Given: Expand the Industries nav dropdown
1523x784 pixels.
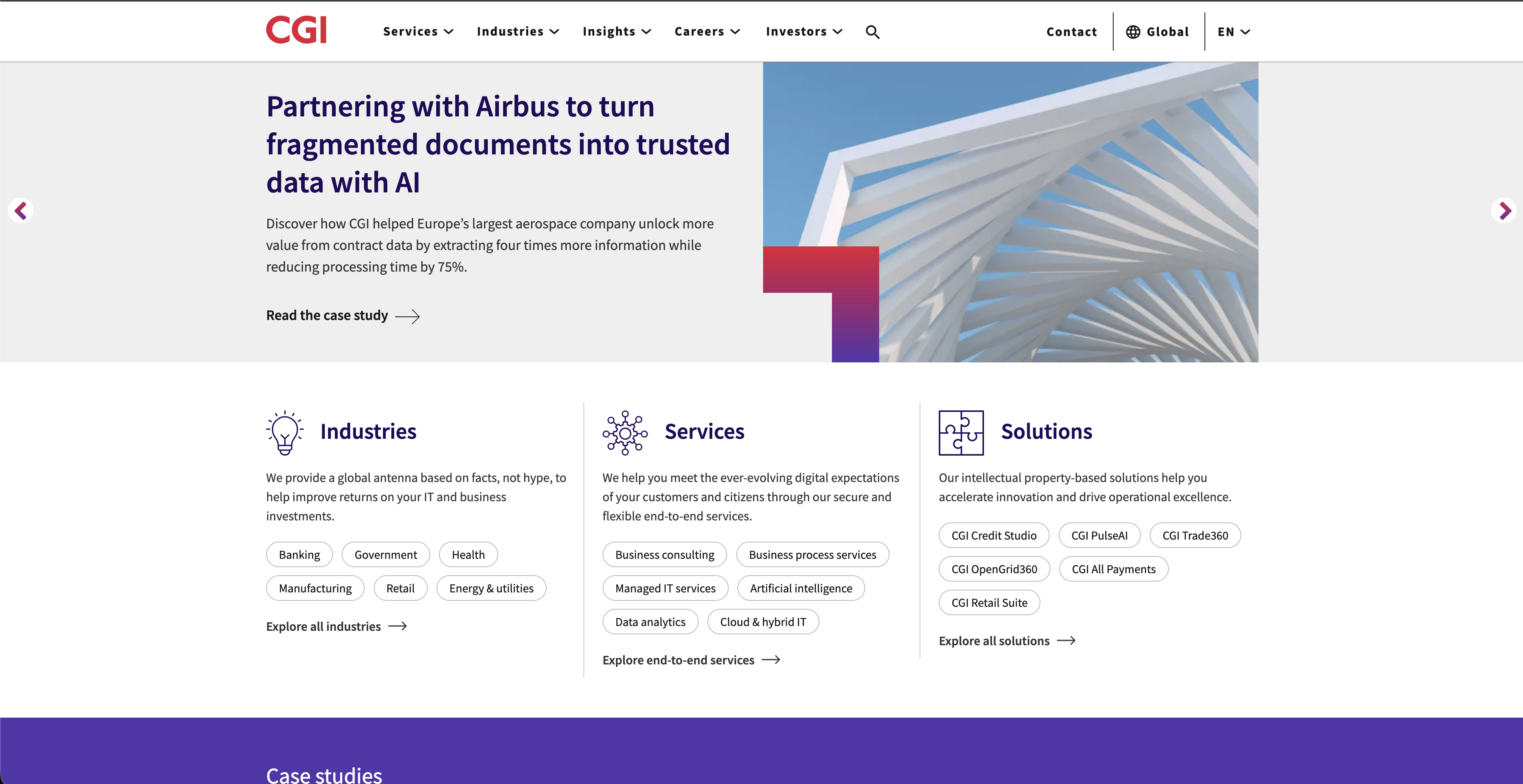Looking at the screenshot, I should 518,32.
